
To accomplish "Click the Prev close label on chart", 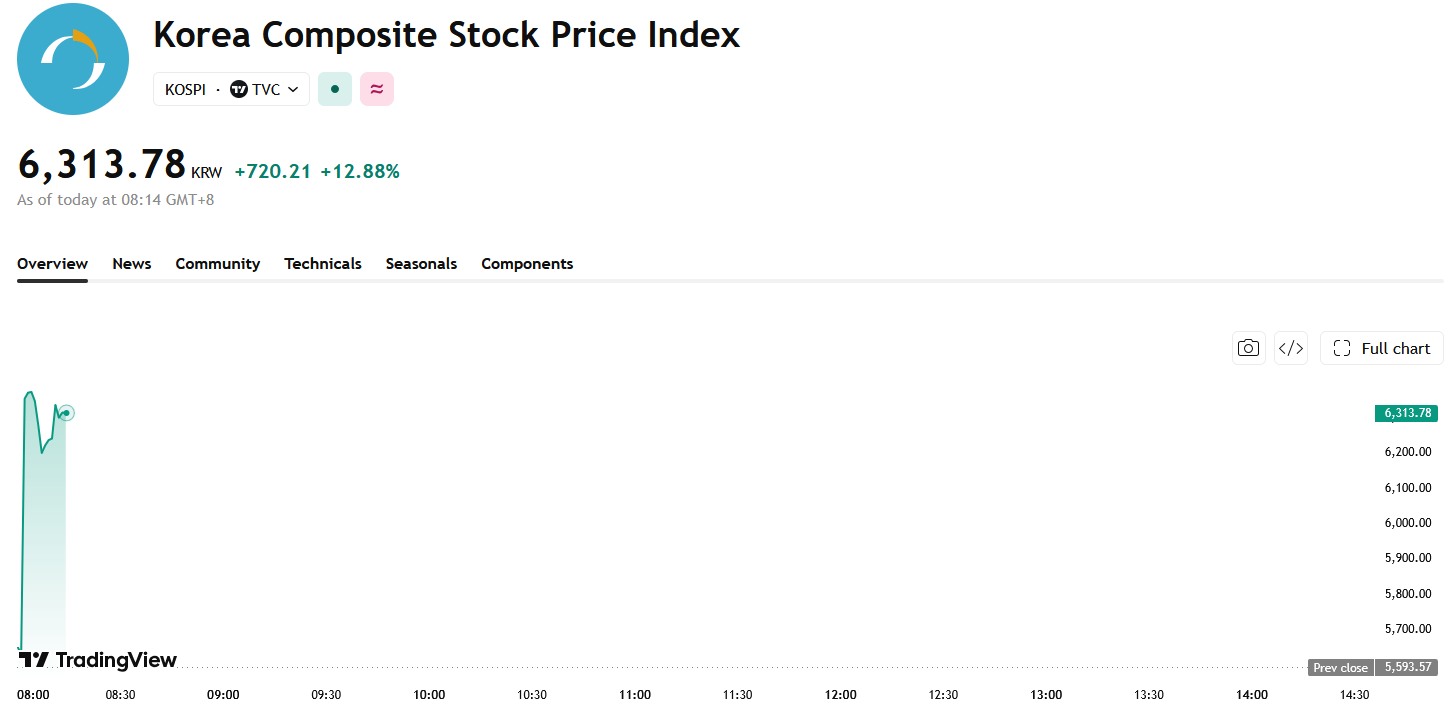I will (1340, 667).
